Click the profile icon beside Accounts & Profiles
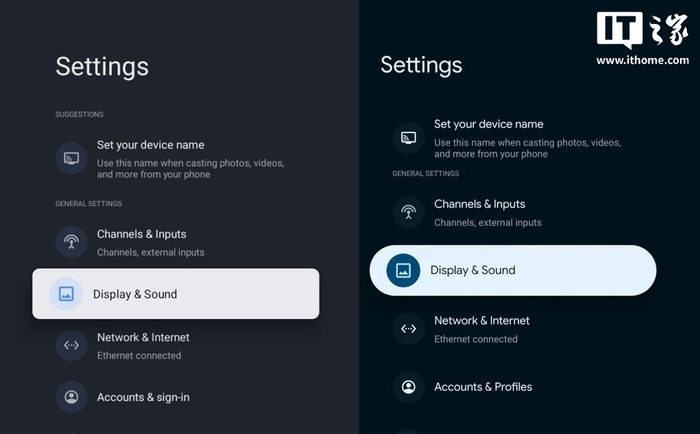This screenshot has height=434, width=700. click(408, 386)
